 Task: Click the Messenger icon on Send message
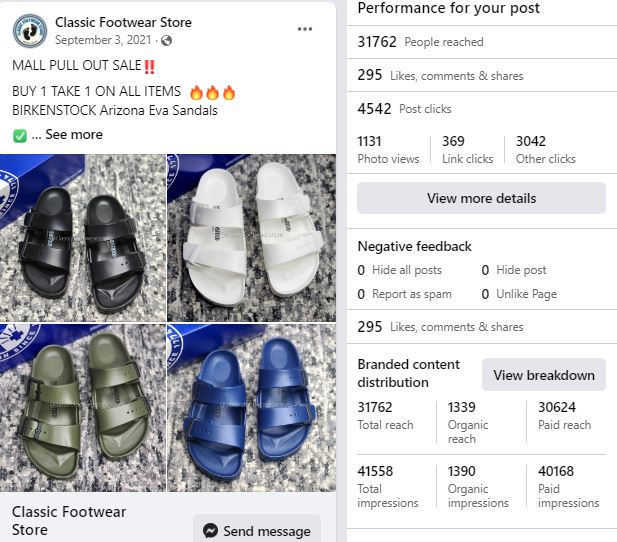(211, 531)
